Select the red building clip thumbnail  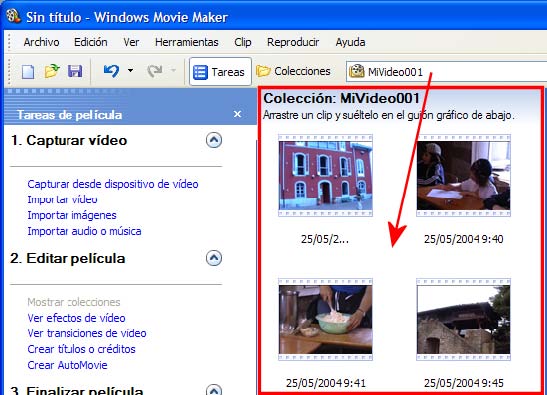[325, 176]
